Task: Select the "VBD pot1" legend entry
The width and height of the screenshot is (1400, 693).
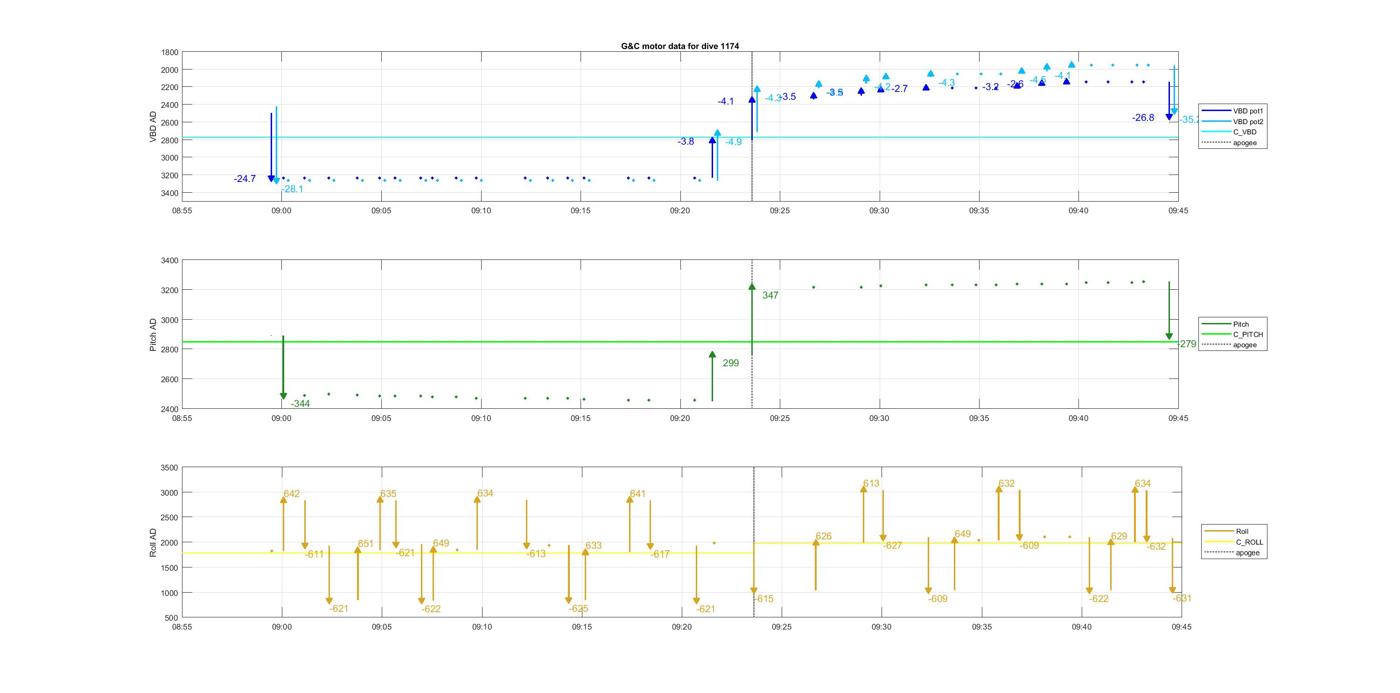Action: pos(1234,111)
